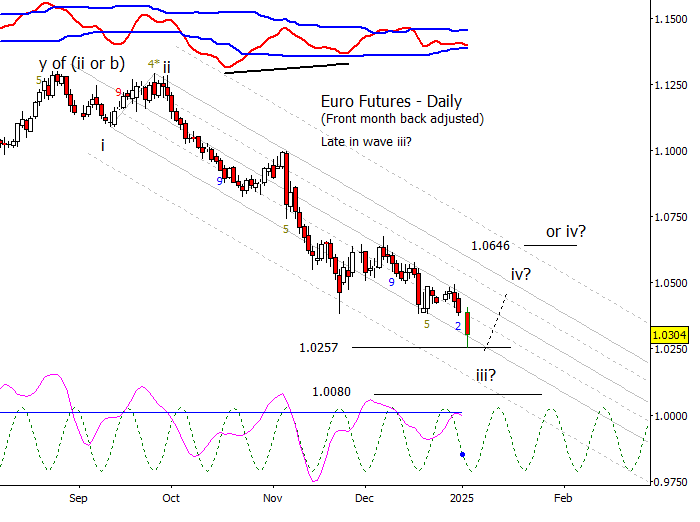Click the Sep month label on time axis
The height and width of the screenshot is (522, 700).
pyautogui.click(x=78, y=498)
